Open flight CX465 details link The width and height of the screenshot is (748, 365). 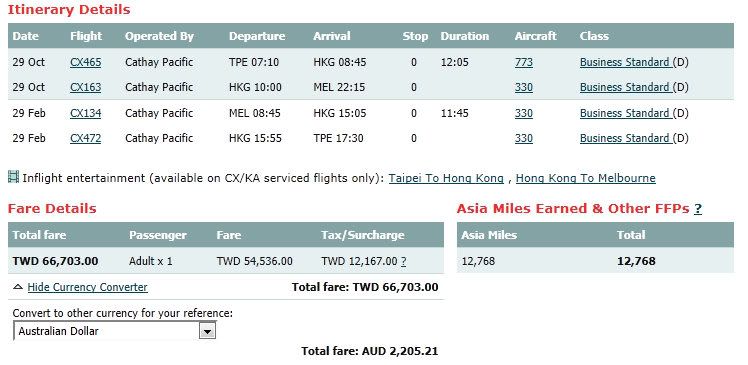[85, 62]
